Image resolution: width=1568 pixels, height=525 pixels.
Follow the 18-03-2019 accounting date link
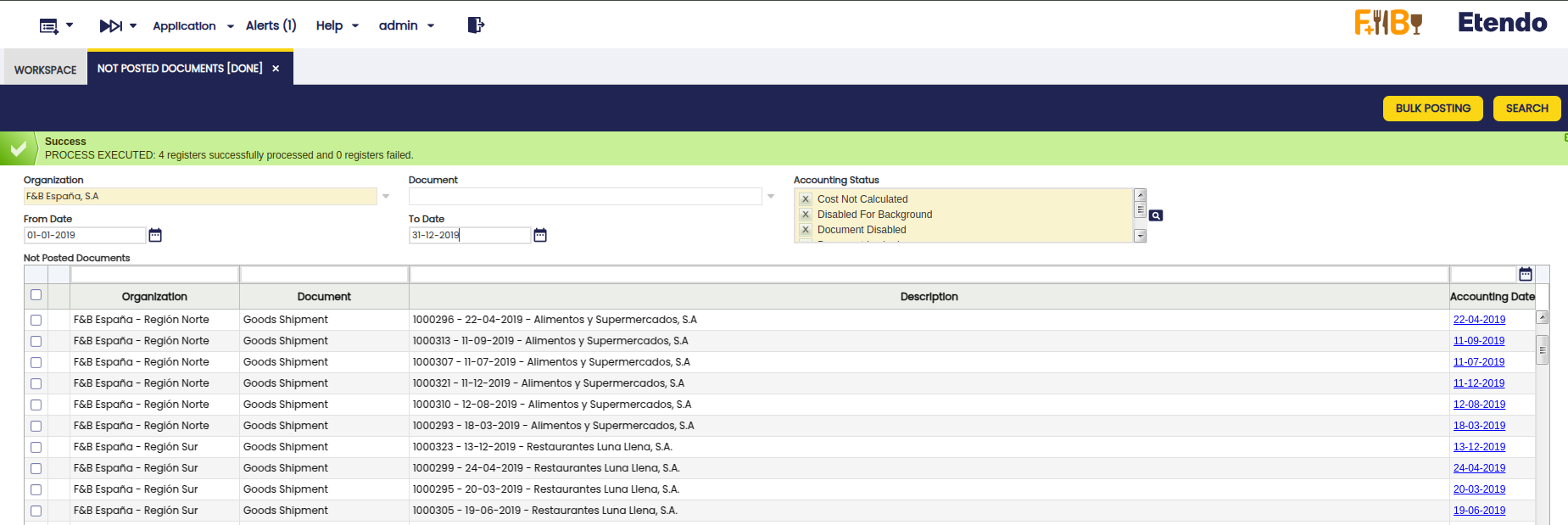[1480, 426]
